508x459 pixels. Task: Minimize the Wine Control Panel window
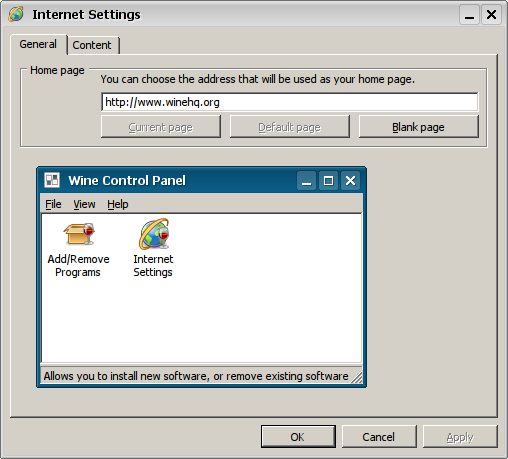(x=306, y=181)
